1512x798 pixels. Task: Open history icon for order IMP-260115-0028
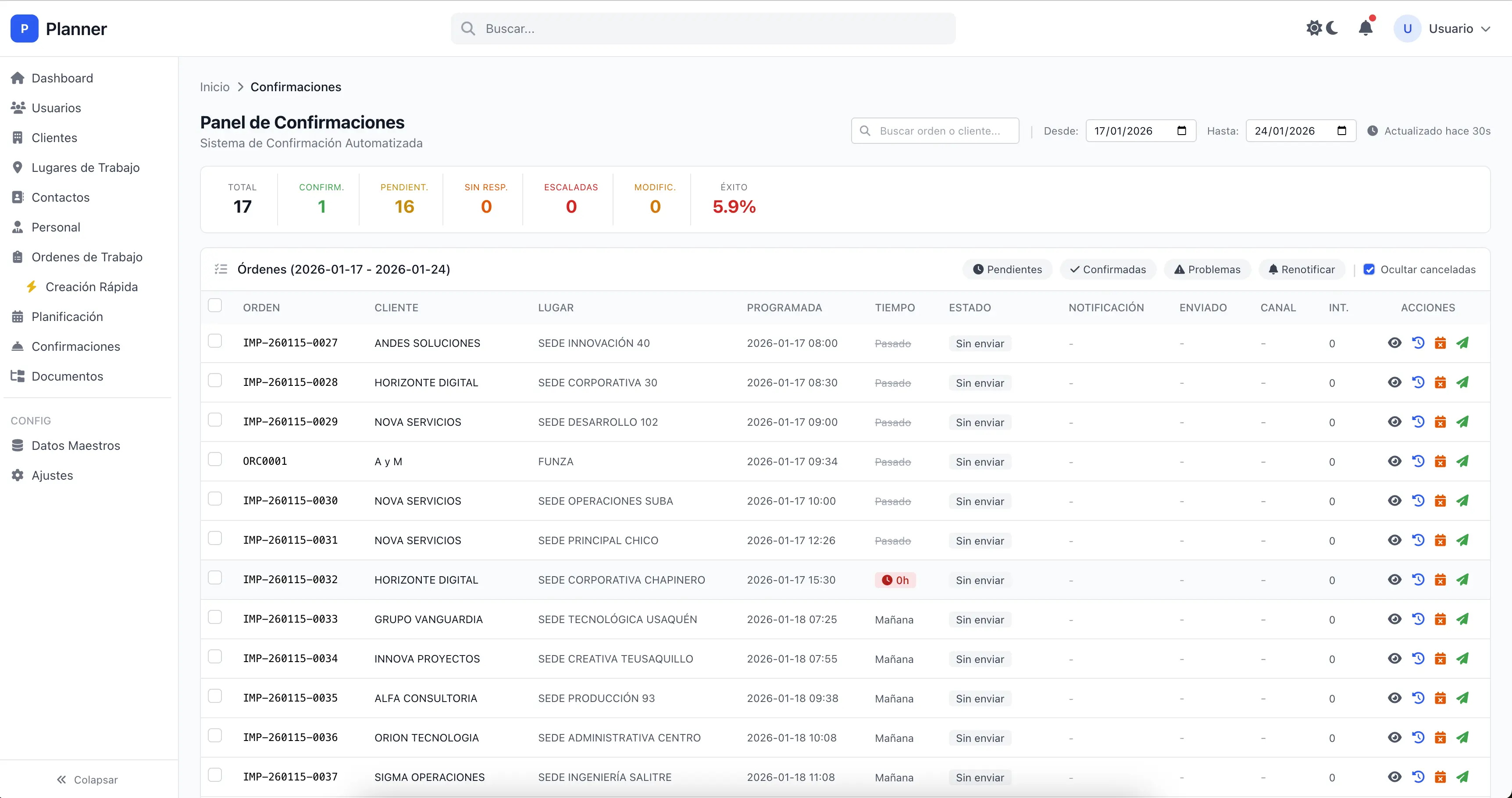pos(1418,383)
